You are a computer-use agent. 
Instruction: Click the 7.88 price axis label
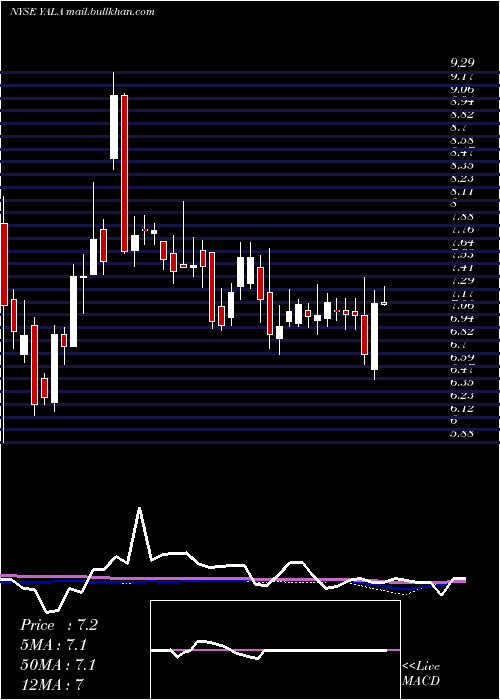(x=462, y=217)
